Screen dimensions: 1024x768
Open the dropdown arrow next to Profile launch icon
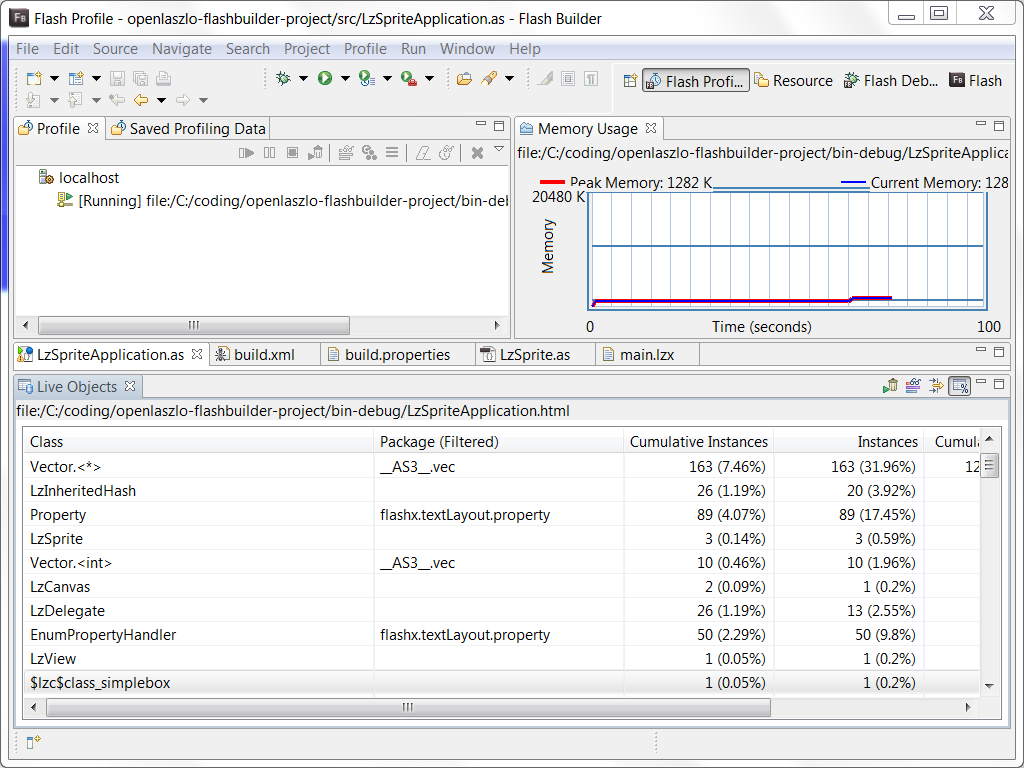pos(387,79)
